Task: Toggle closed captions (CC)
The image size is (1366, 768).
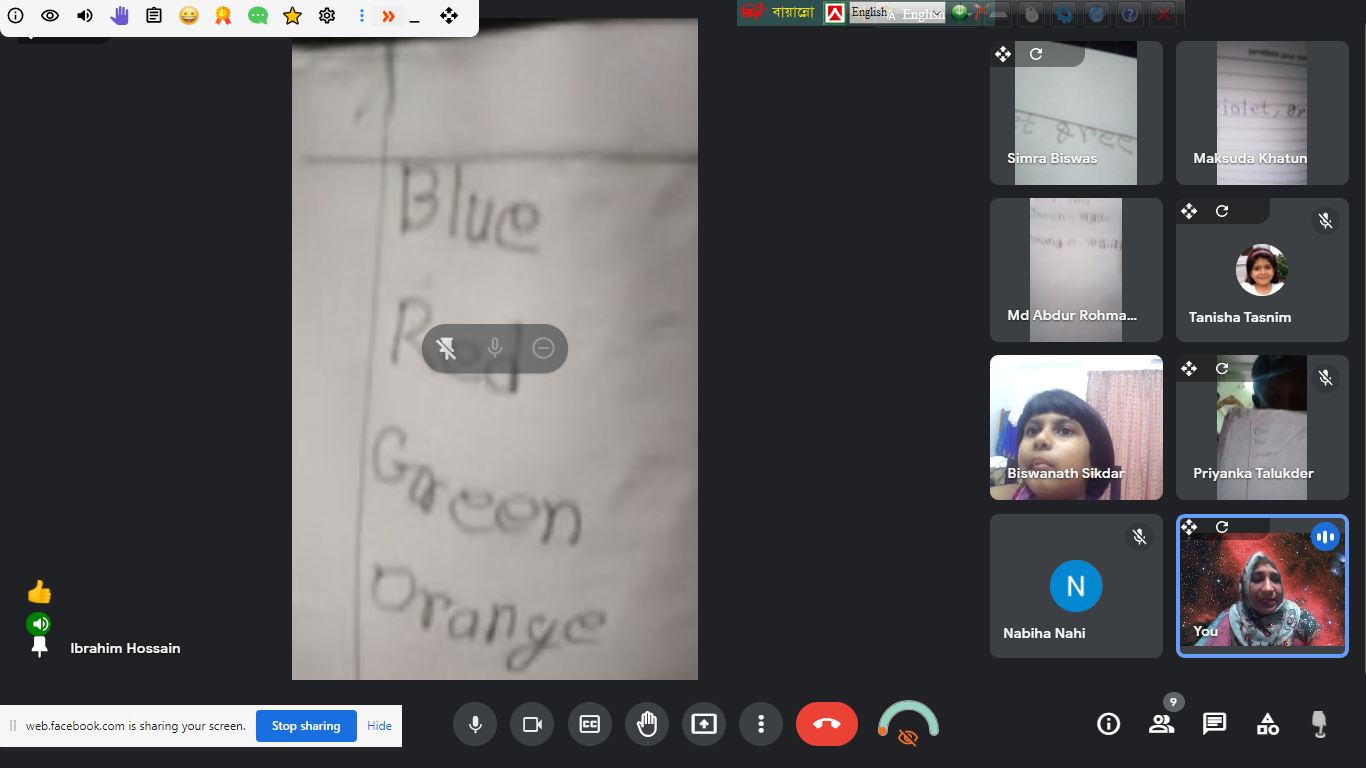Action: coord(590,724)
